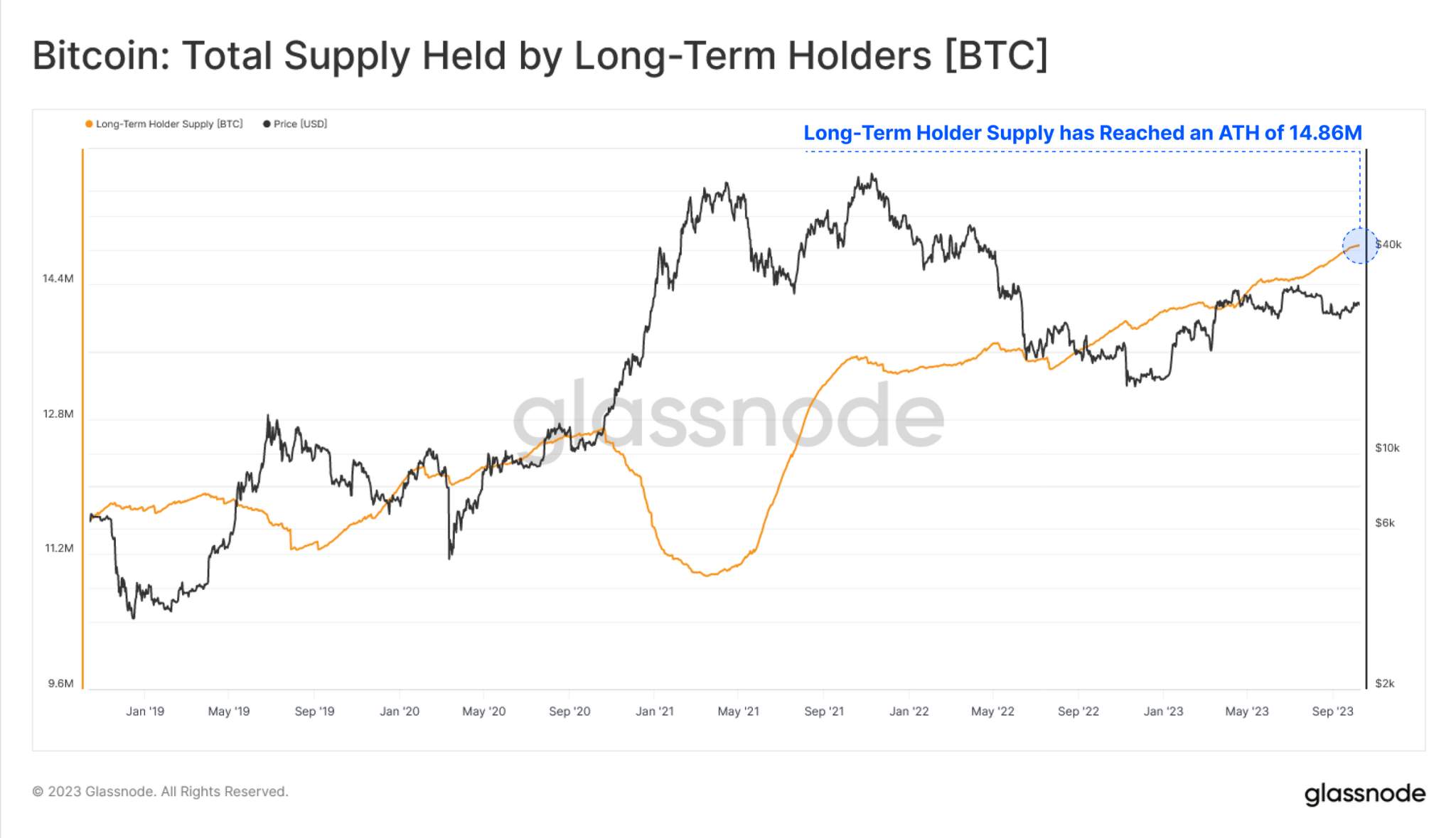1456x838 pixels.
Task: Click the $2k right axis label
Action: 1384,684
